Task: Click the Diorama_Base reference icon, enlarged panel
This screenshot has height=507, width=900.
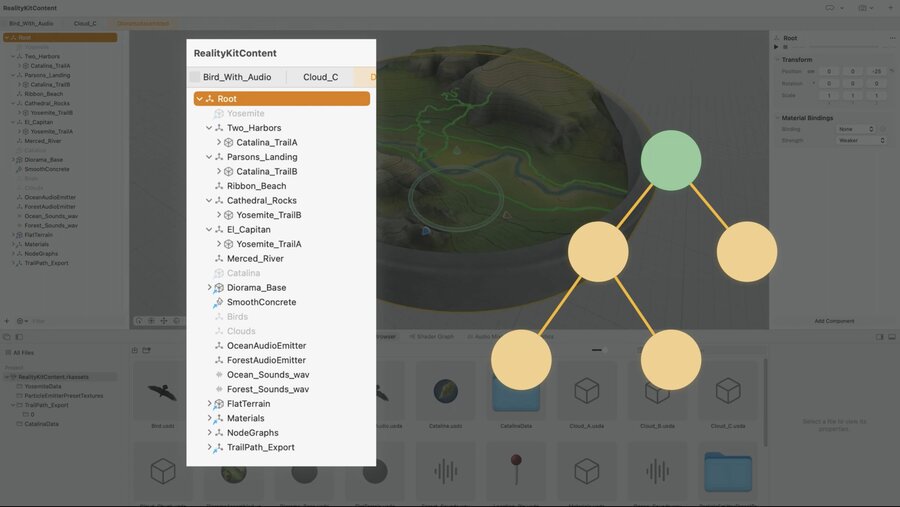Action: [219, 288]
